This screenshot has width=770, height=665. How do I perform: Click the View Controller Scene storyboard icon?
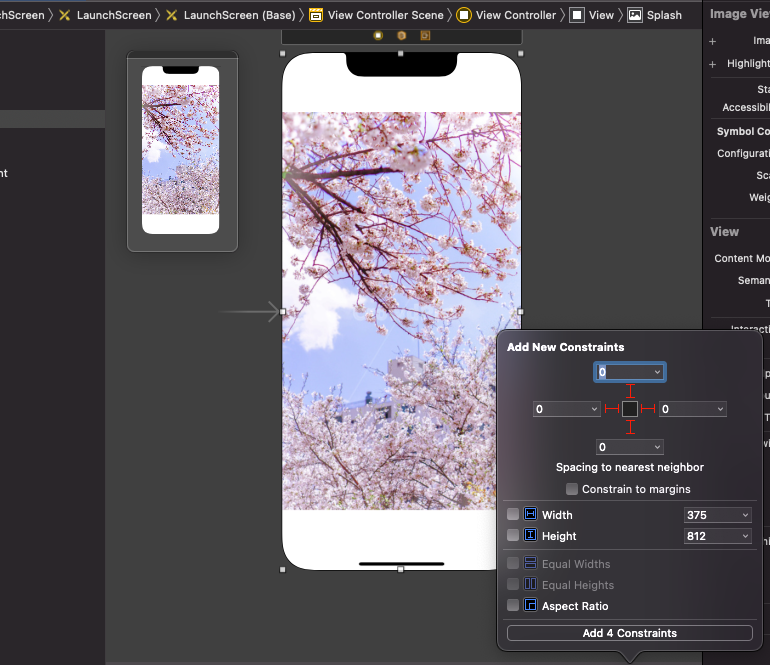316,15
